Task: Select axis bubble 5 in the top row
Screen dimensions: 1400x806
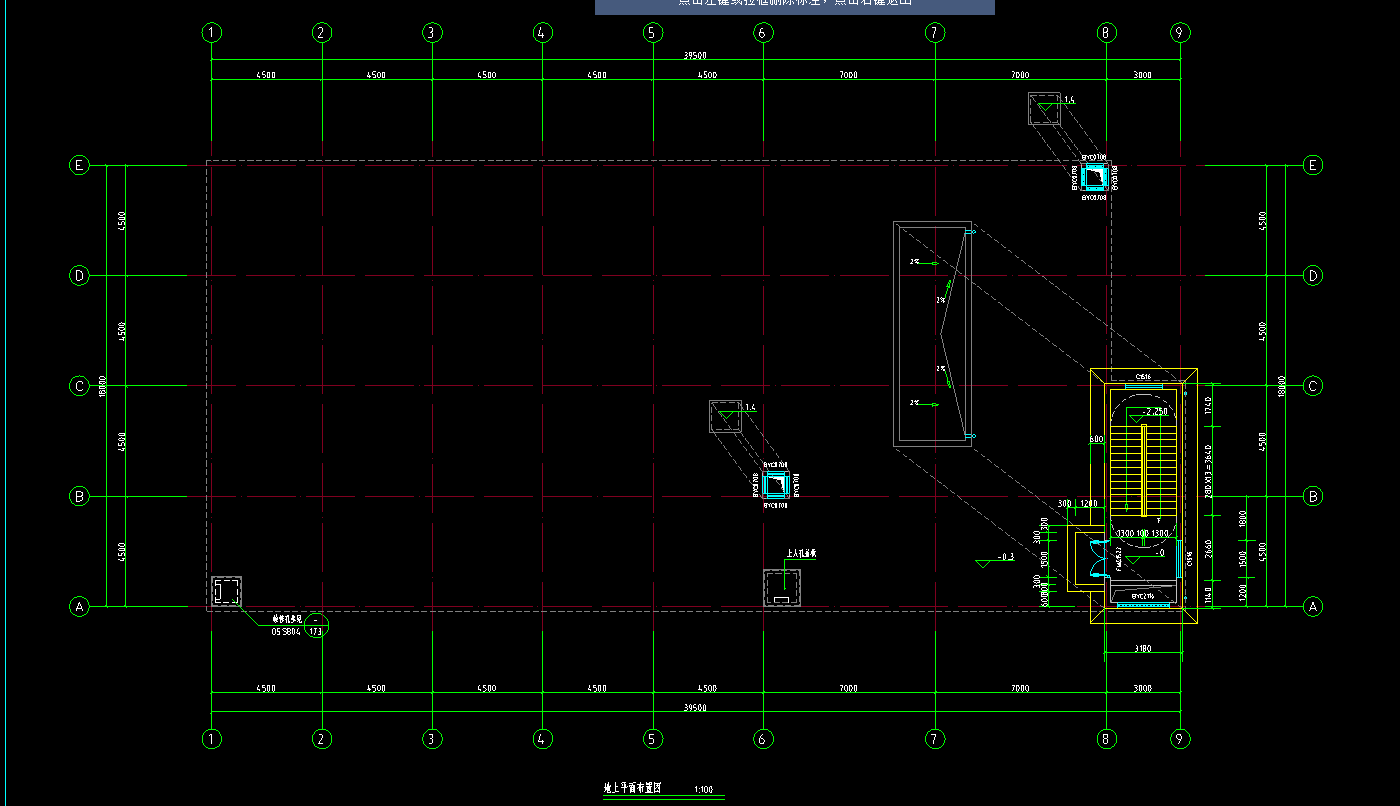Action: pyautogui.click(x=652, y=33)
